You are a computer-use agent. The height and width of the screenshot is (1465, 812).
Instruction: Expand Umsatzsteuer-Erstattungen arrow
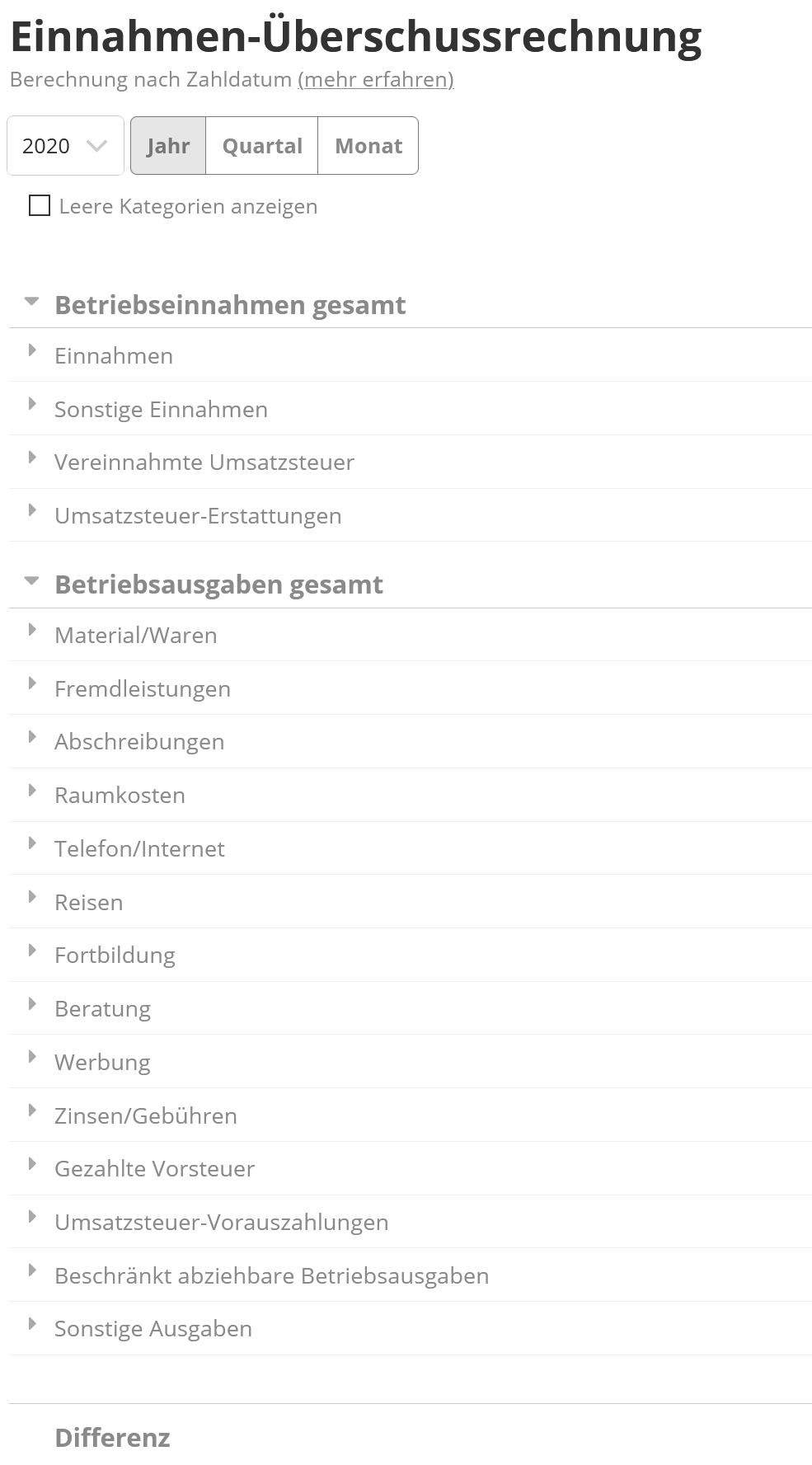(x=32, y=510)
